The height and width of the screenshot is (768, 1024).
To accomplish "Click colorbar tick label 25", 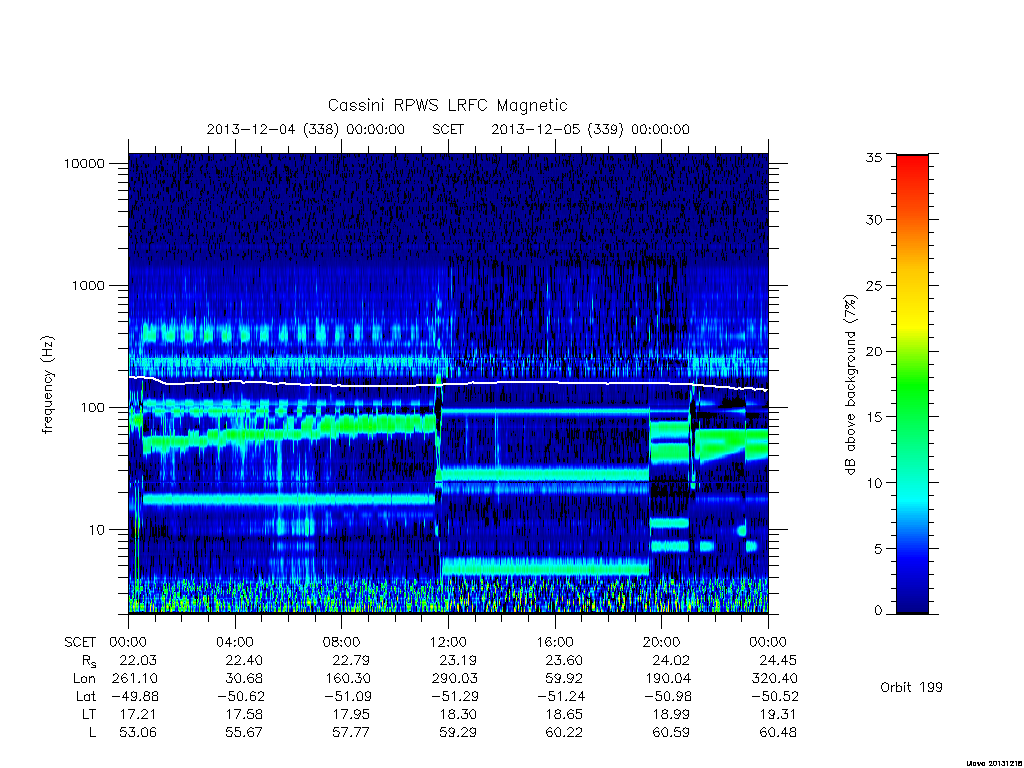I will 873,285.
